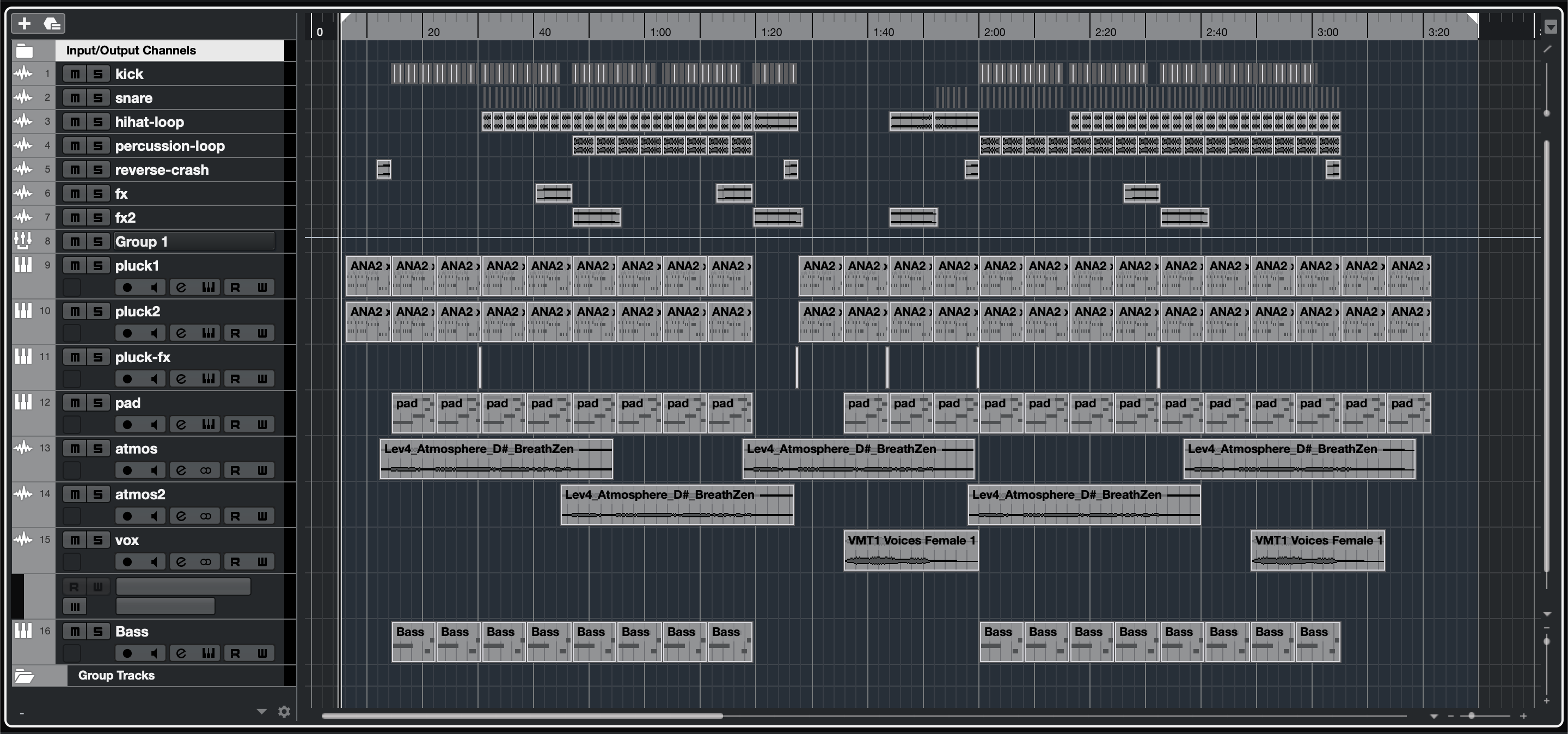
Task: Open channel settings 'e' on vox track
Action: pyautogui.click(x=181, y=562)
